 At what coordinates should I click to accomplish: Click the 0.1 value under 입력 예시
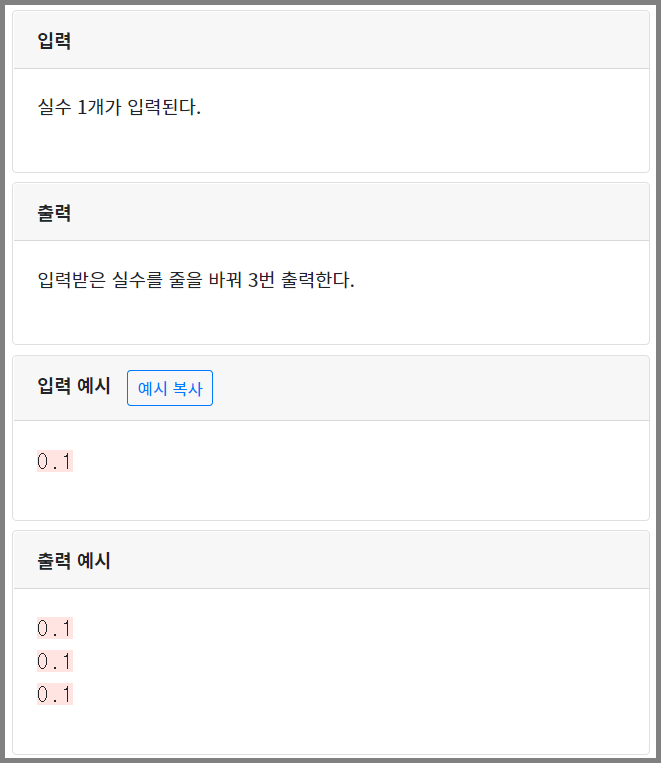pyautogui.click(x=55, y=461)
